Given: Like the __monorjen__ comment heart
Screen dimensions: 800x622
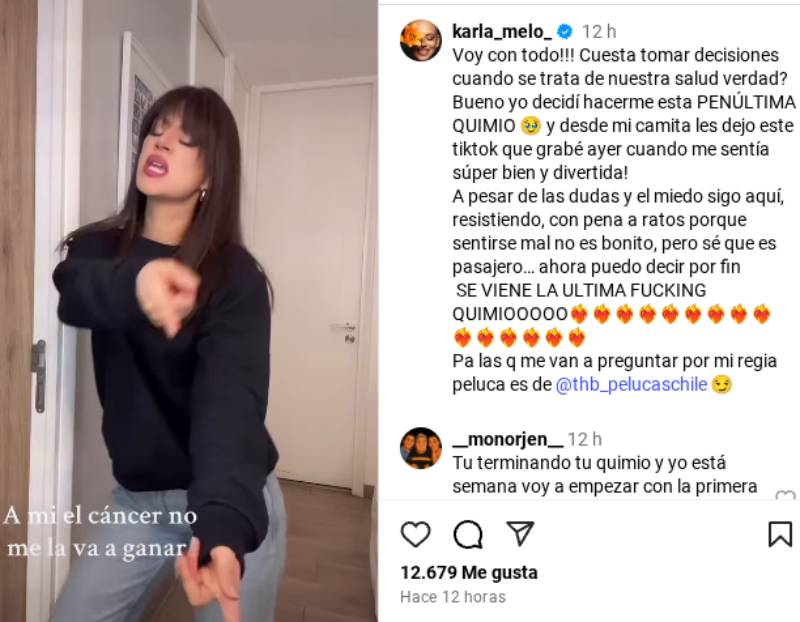Looking at the screenshot, I should (785, 495).
